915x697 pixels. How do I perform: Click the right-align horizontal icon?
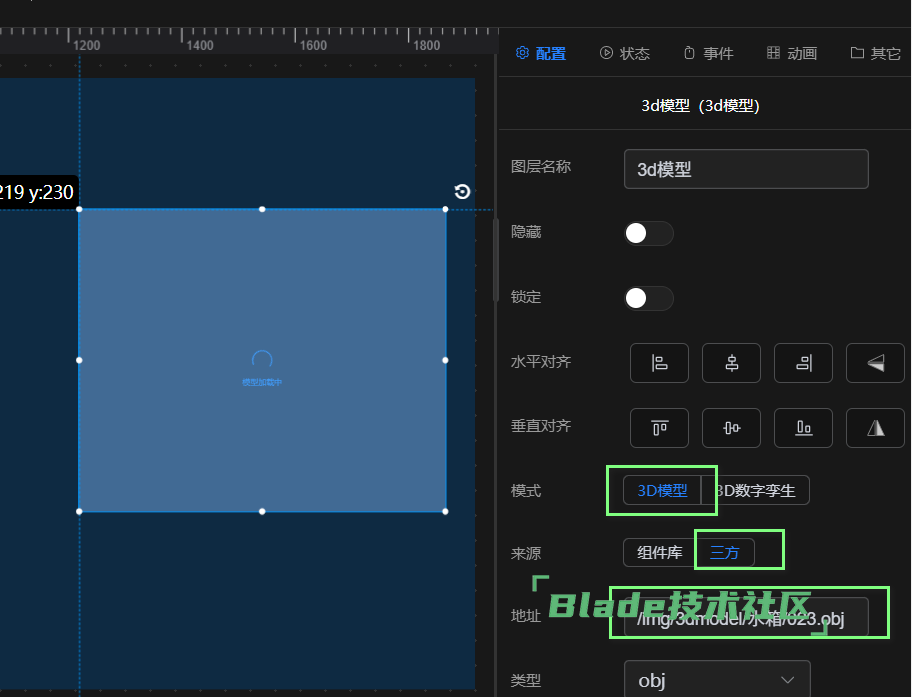(803, 363)
